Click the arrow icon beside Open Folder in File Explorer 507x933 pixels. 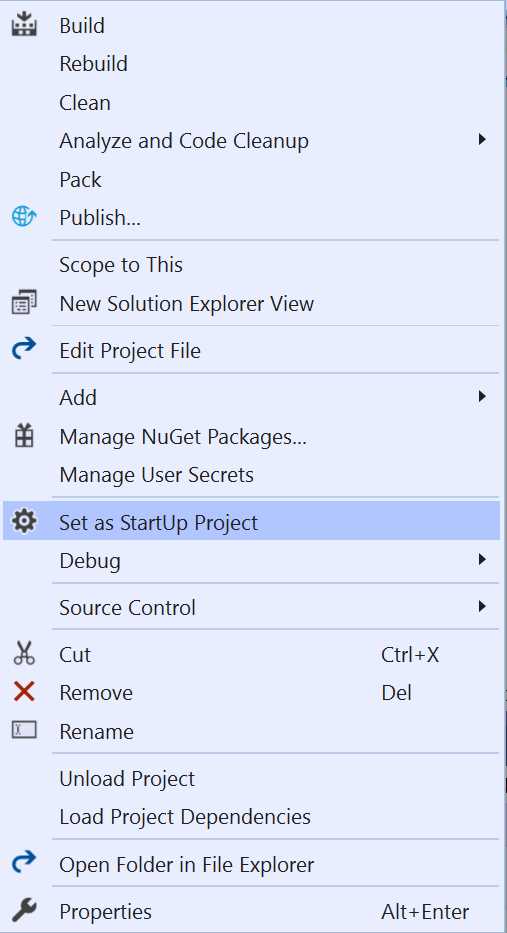click(24, 862)
